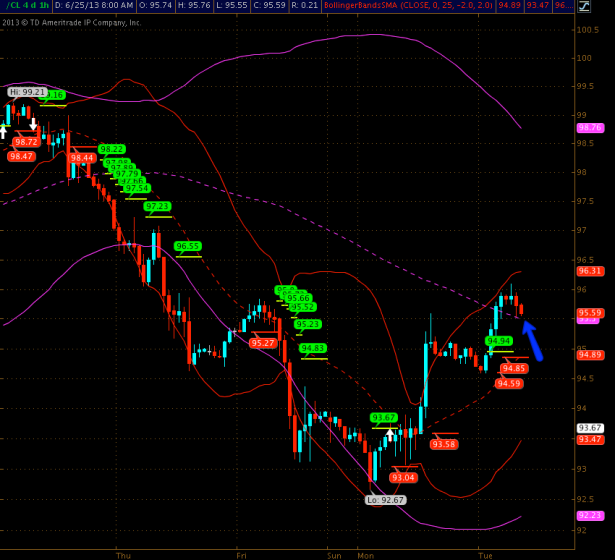
Task: Click the magenta 98.76 axis price tag
Action: 590,128
